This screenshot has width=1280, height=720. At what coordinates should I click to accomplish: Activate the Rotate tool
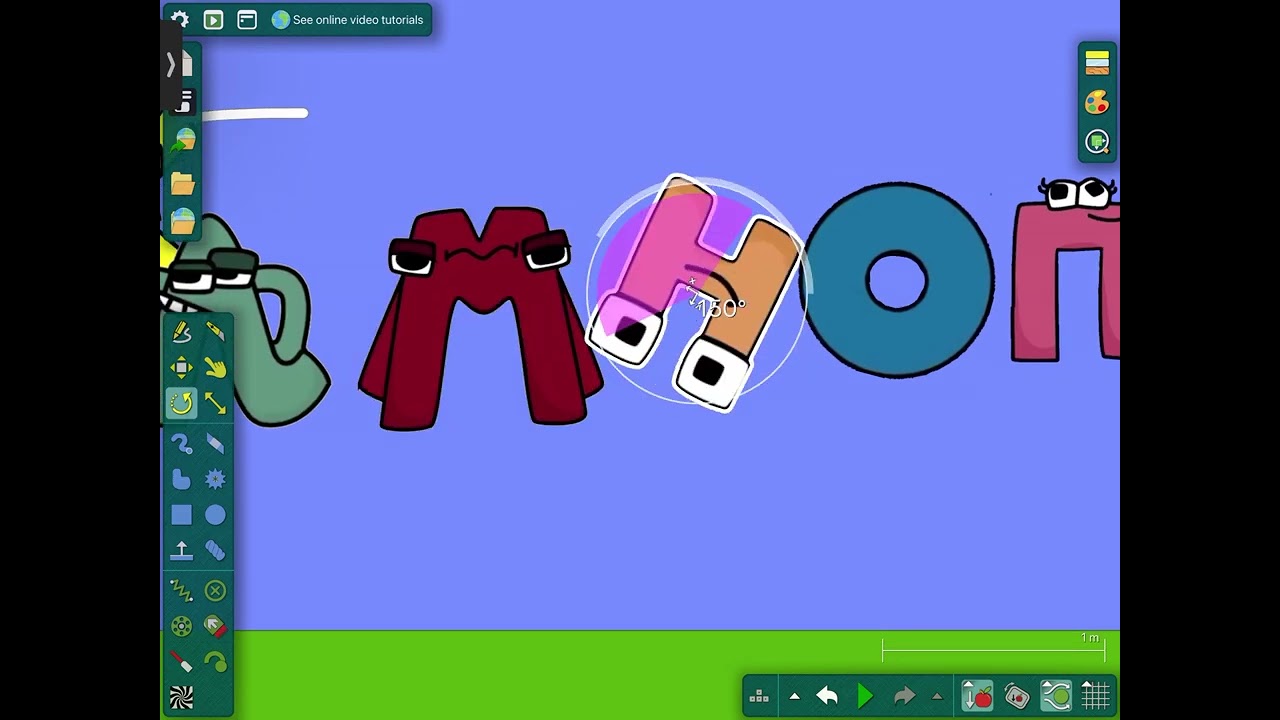click(x=181, y=403)
